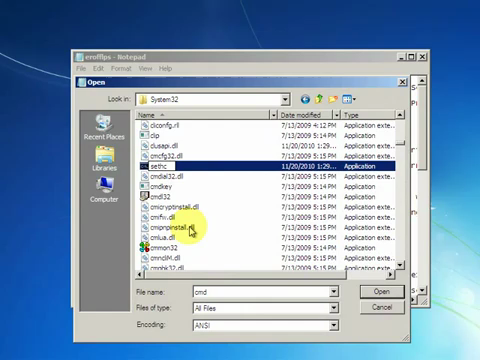
Task: Go up one folder level icon
Action: [319, 99]
